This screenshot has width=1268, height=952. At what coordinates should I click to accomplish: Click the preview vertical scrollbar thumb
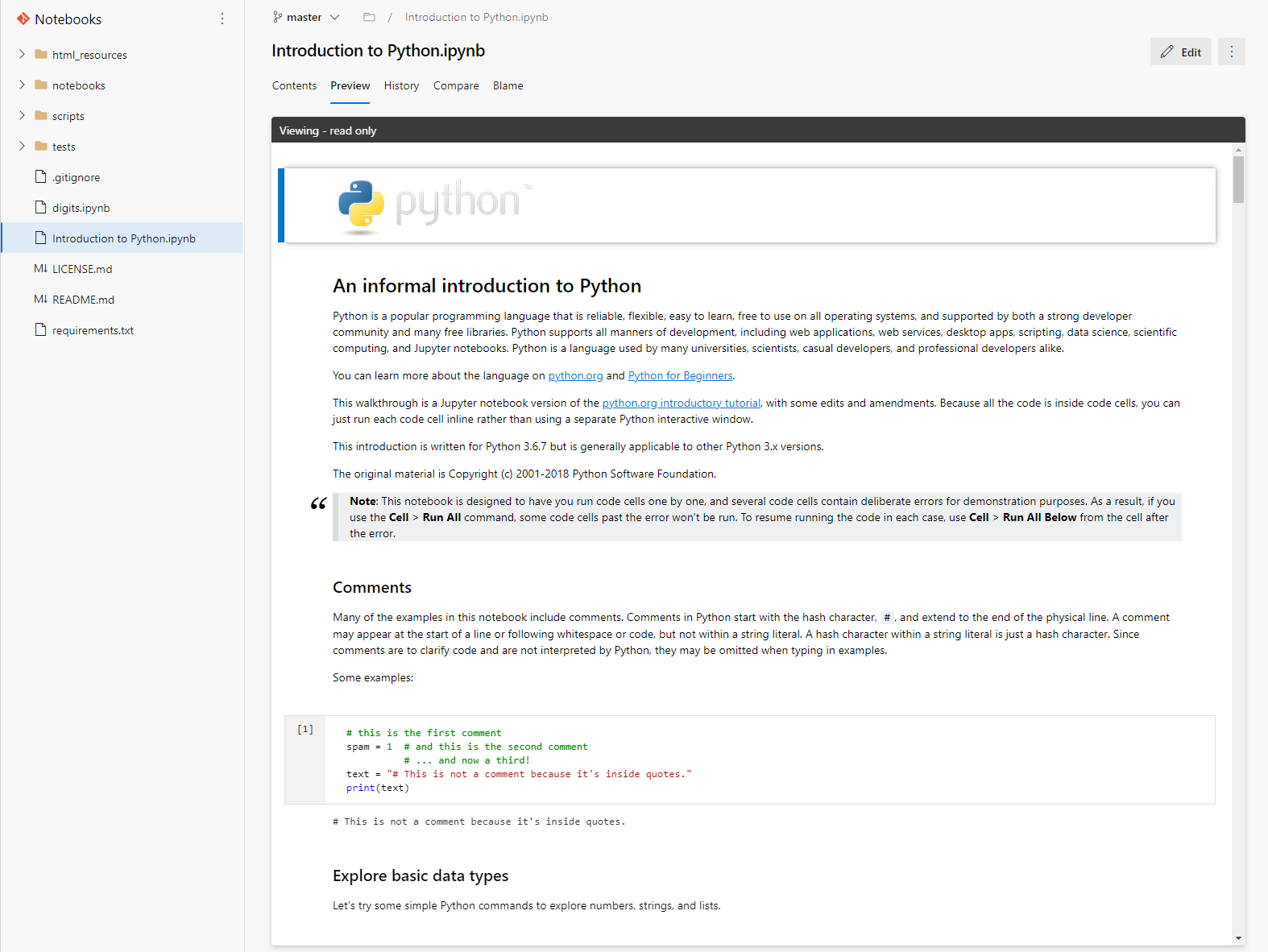pyautogui.click(x=1238, y=180)
